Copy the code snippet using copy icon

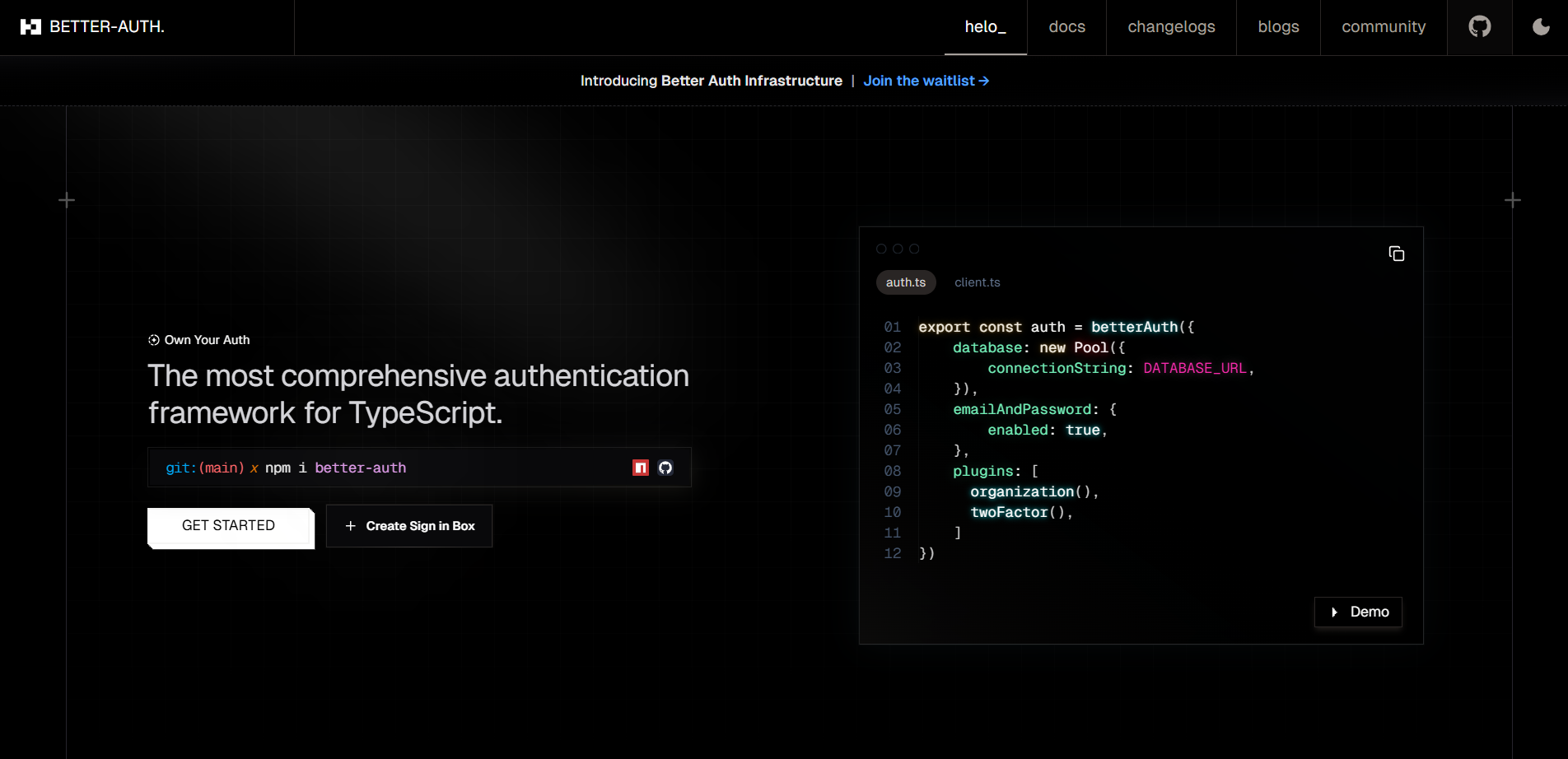1397,254
